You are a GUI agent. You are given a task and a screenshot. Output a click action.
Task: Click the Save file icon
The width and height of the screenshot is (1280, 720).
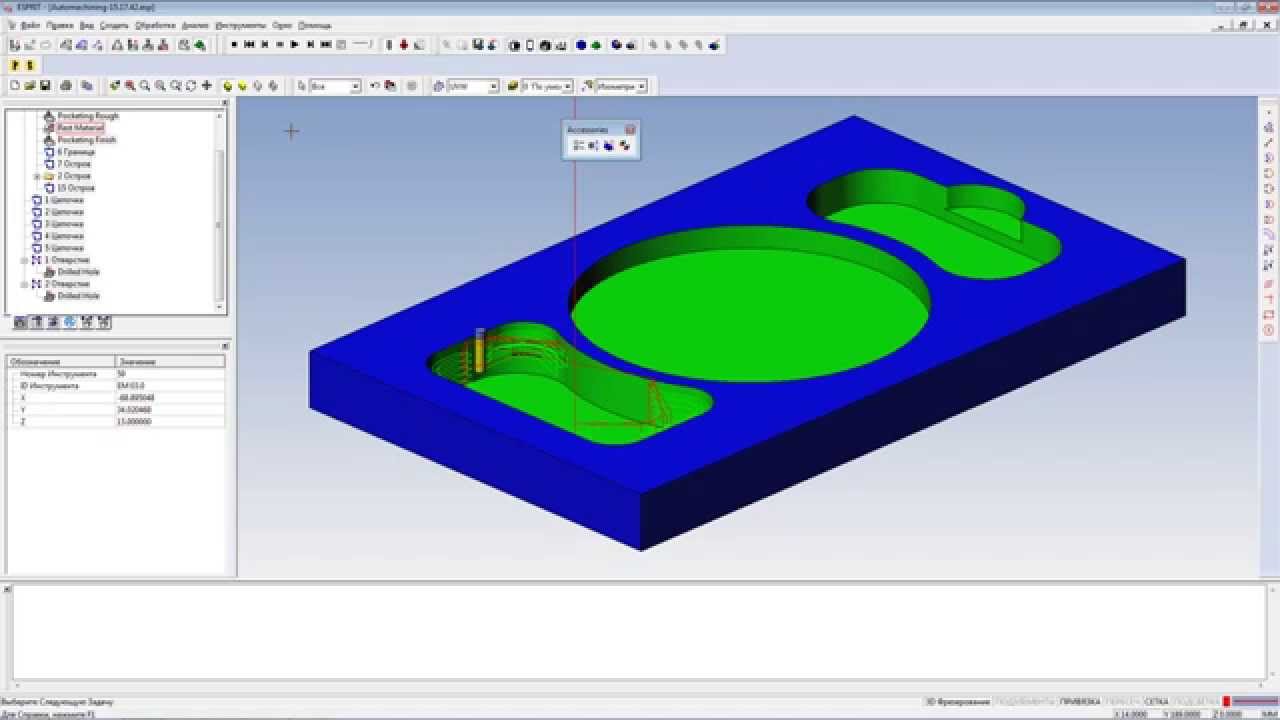click(45, 86)
